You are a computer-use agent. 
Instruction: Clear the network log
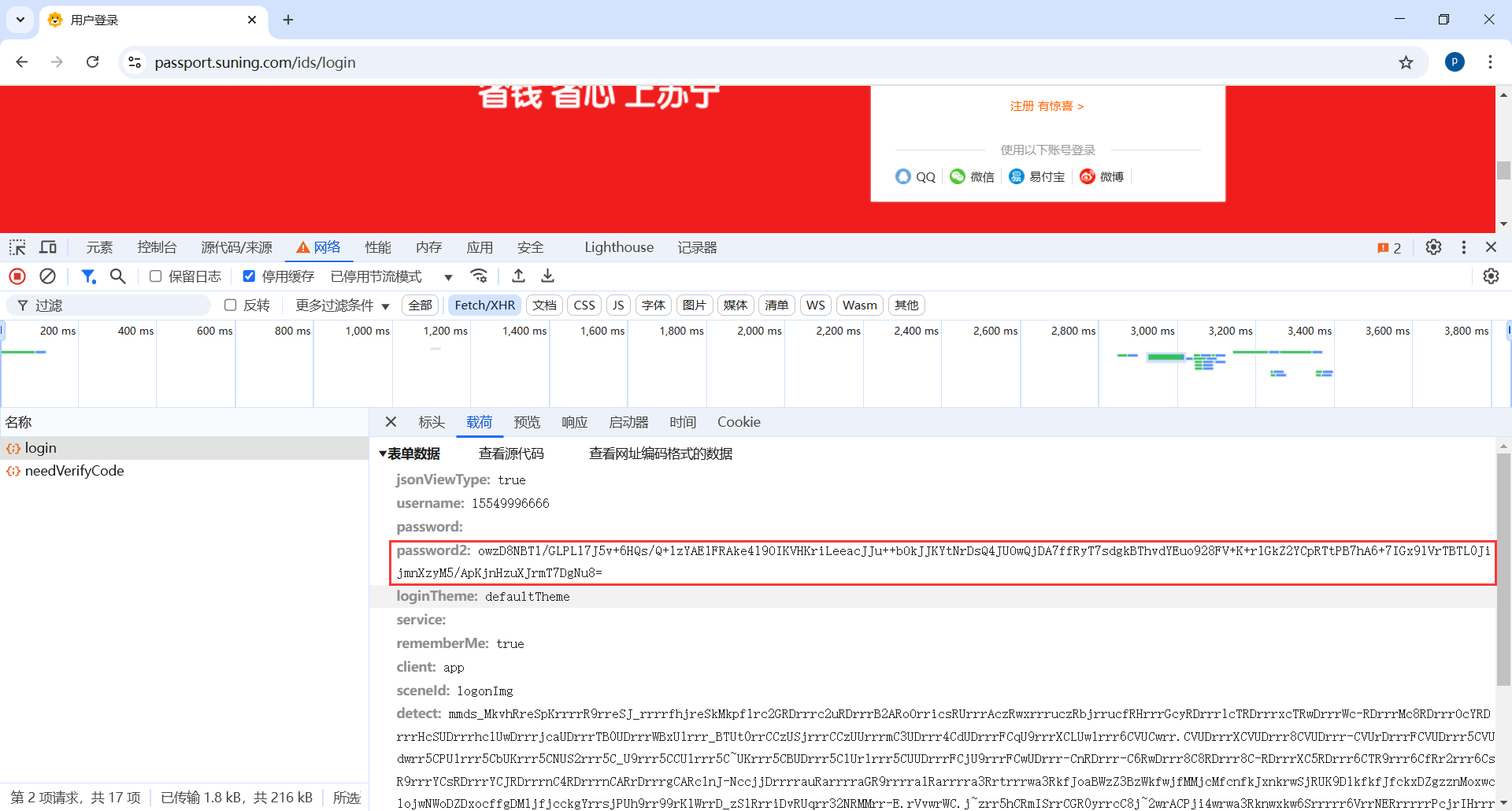pyautogui.click(x=48, y=276)
